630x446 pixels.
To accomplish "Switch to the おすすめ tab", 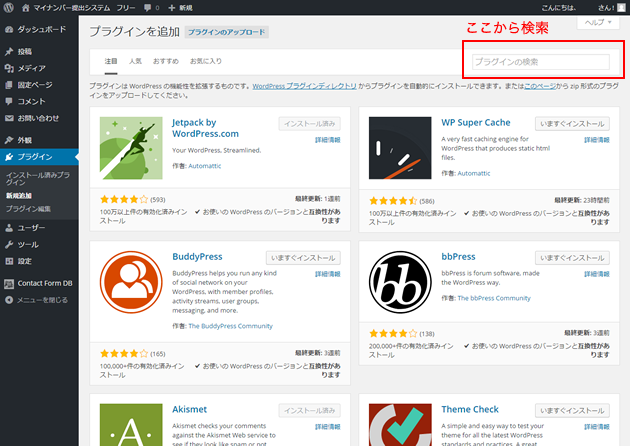I will click(166, 61).
